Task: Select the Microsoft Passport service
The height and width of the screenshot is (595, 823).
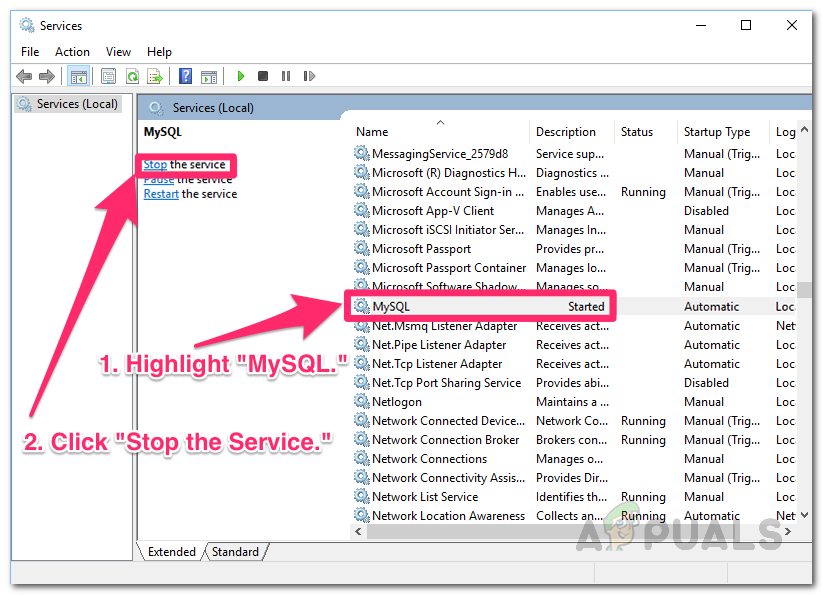Action: pos(421,249)
